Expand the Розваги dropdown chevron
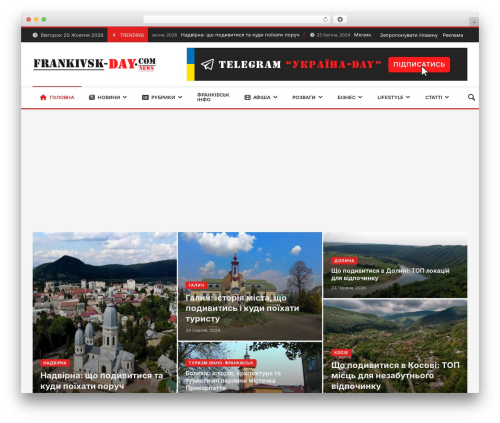Image resolution: width=500 pixels, height=423 pixels. click(320, 97)
